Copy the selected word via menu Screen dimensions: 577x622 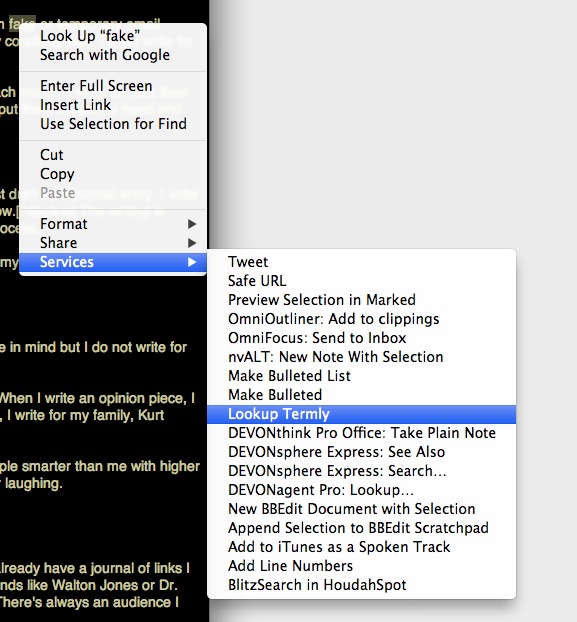[113, 174]
